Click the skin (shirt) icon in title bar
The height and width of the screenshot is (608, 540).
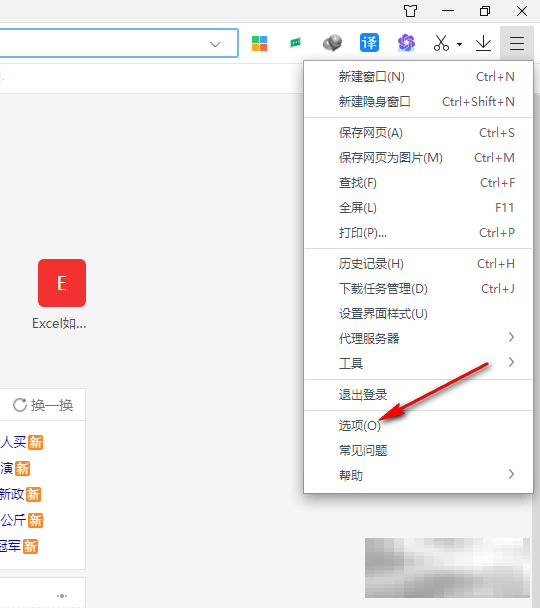pyautogui.click(x=411, y=11)
